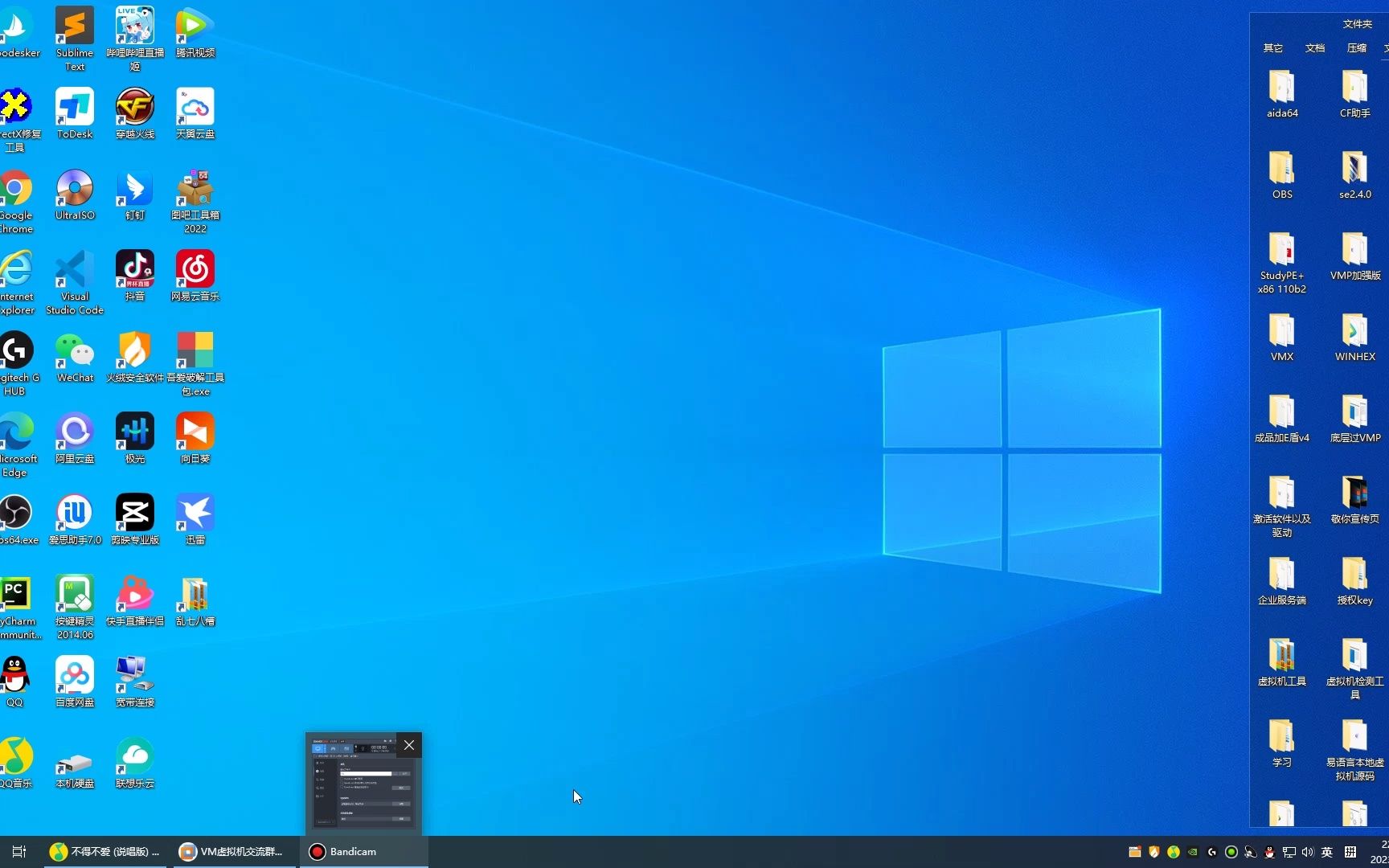Toggle the first output option checkbox in Bandicam

[x=342, y=779]
